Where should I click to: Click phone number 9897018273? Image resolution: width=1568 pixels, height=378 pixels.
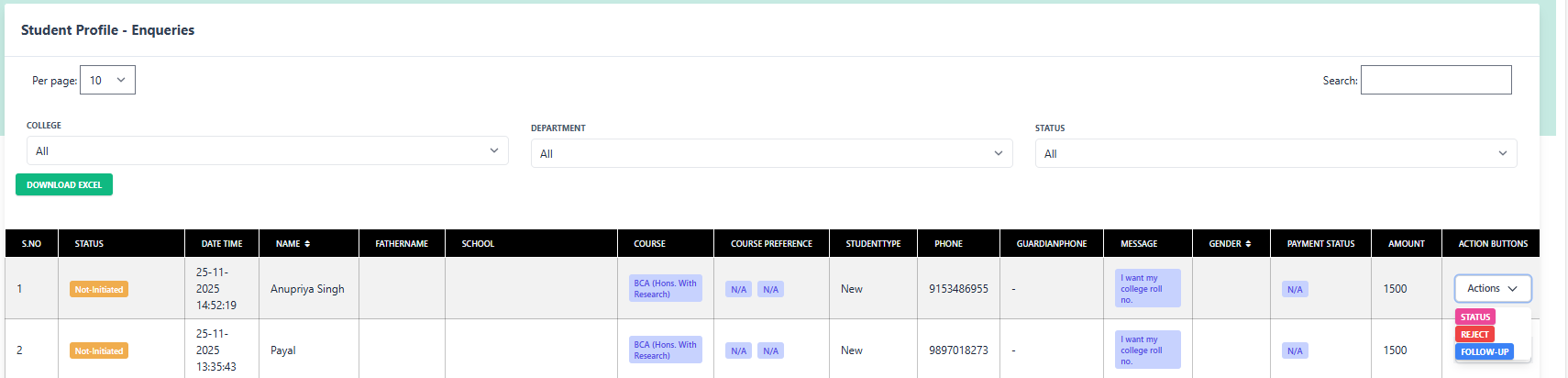point(958,350)
